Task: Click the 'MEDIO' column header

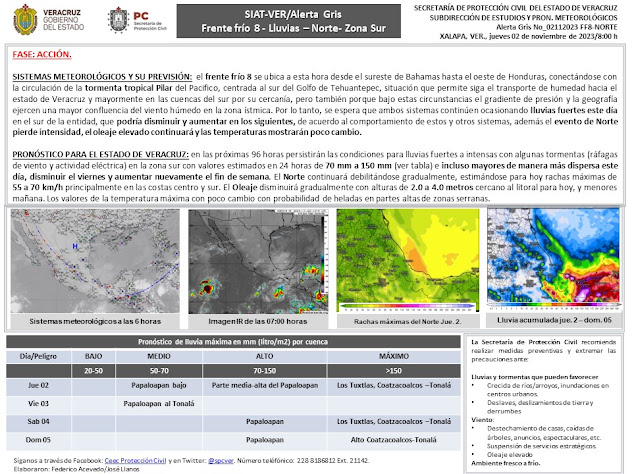Action: click(x=159, y=356)
